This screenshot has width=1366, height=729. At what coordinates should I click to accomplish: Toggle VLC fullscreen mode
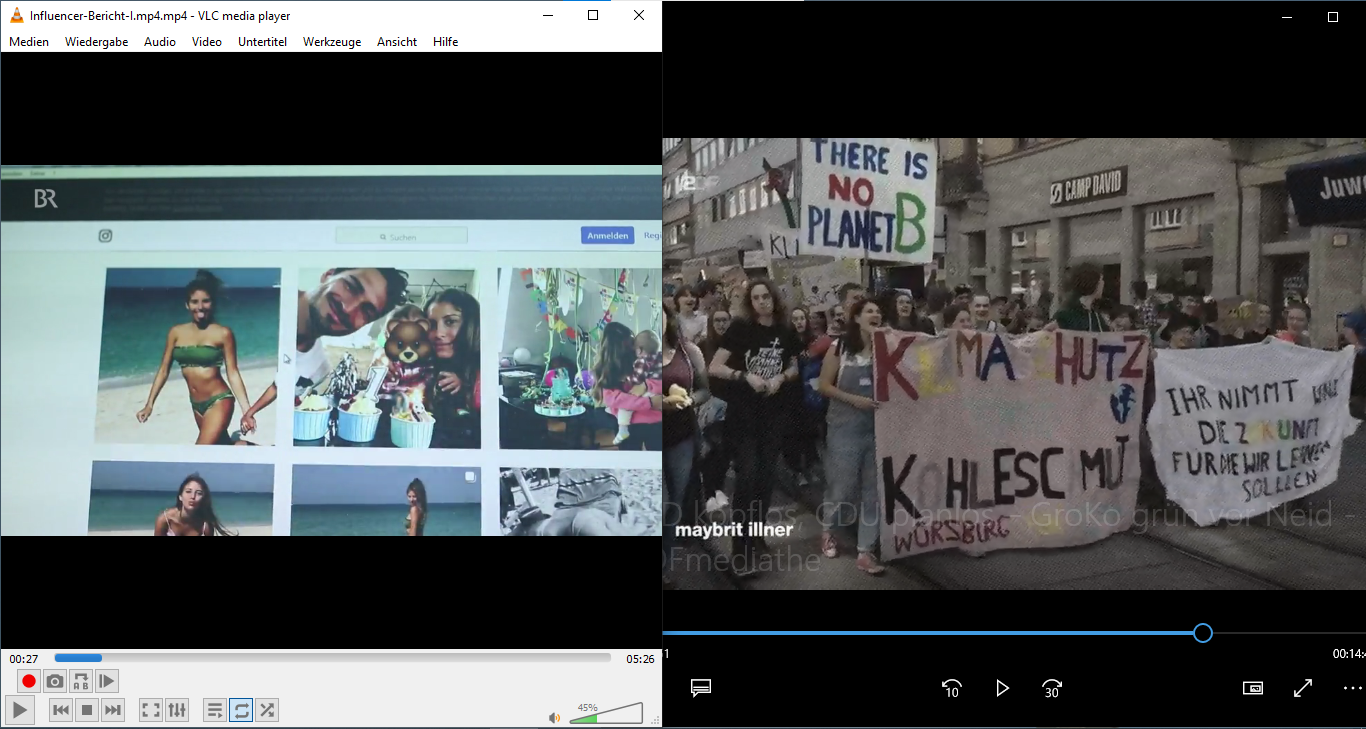tap(151, 710)
